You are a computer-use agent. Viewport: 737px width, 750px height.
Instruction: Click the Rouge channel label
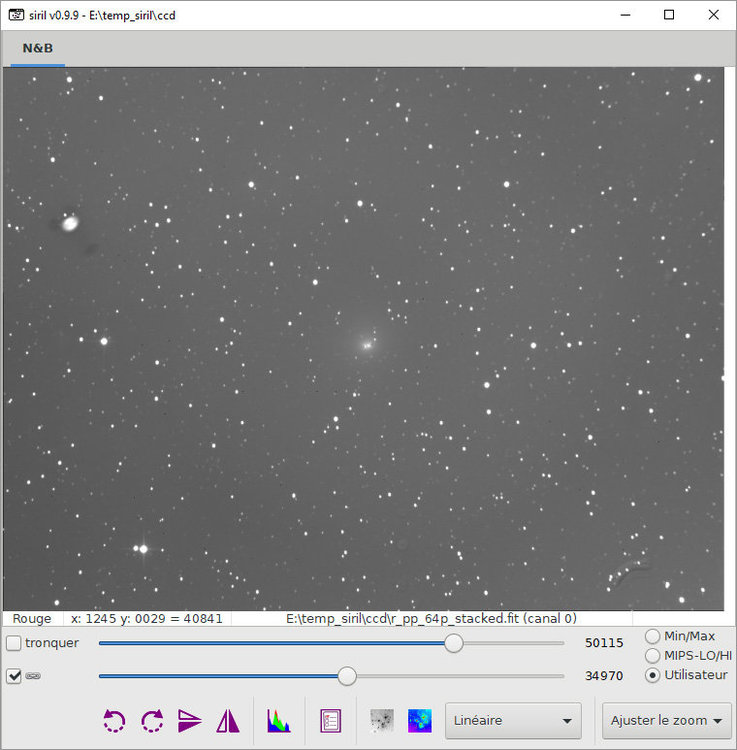[x=32, y=618]
